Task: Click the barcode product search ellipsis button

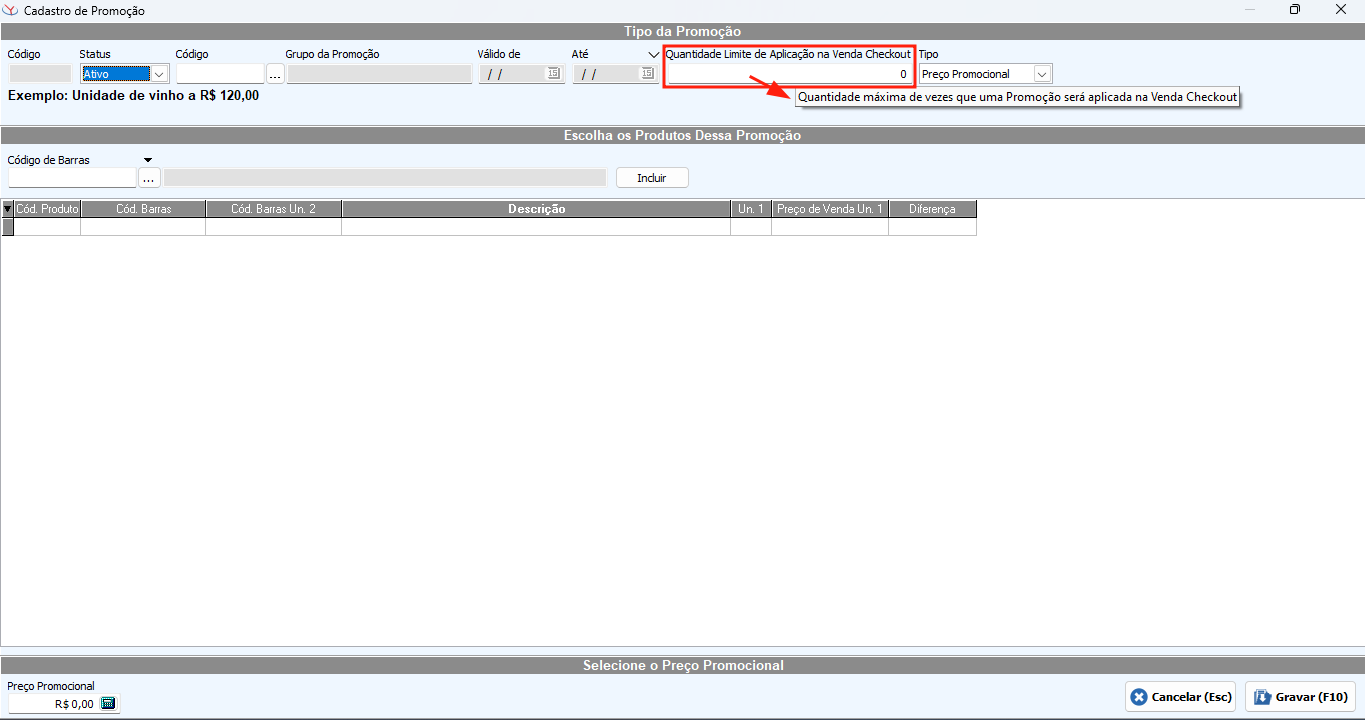Action: click(149, 178)
